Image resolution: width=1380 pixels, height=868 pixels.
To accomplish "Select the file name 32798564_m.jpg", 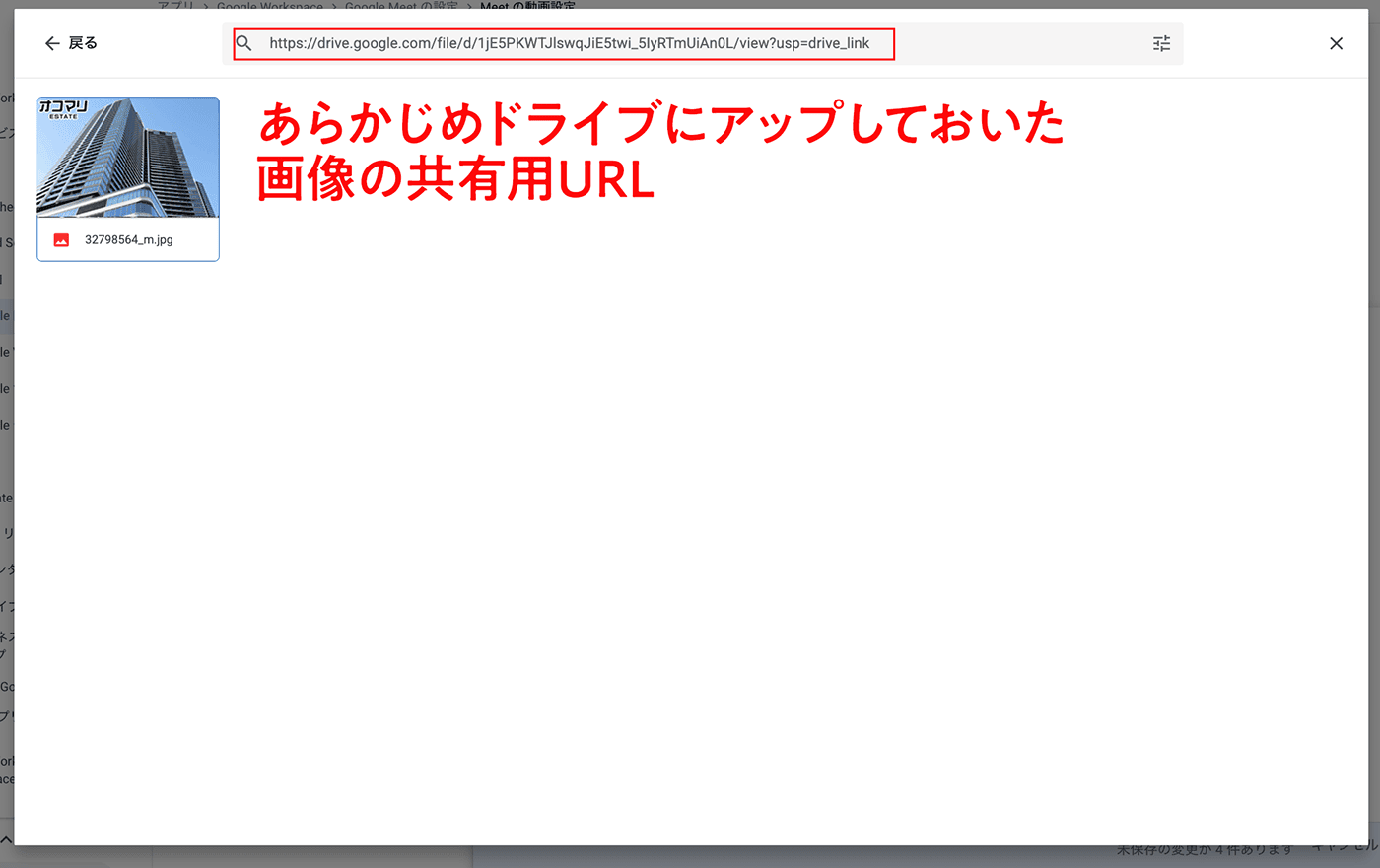I will [128, 239].
